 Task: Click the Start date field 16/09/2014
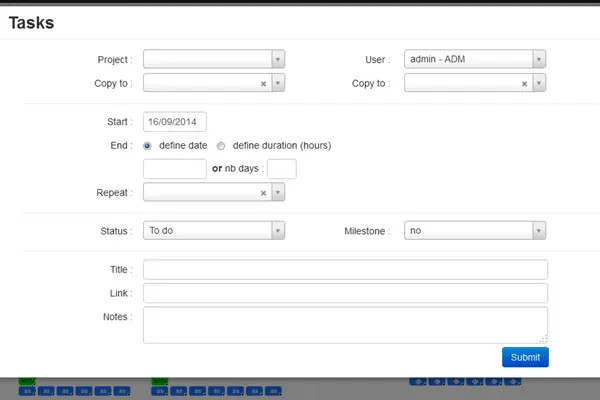(175, 122)
